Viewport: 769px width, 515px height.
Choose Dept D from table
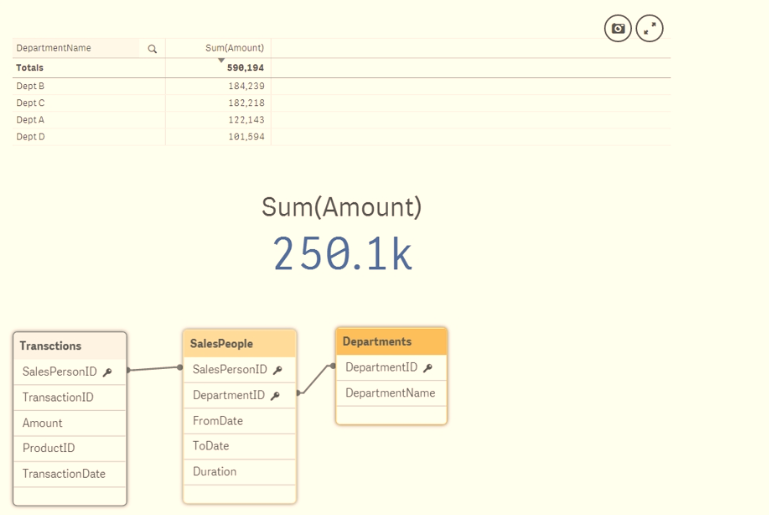click(x=31, y=137)
